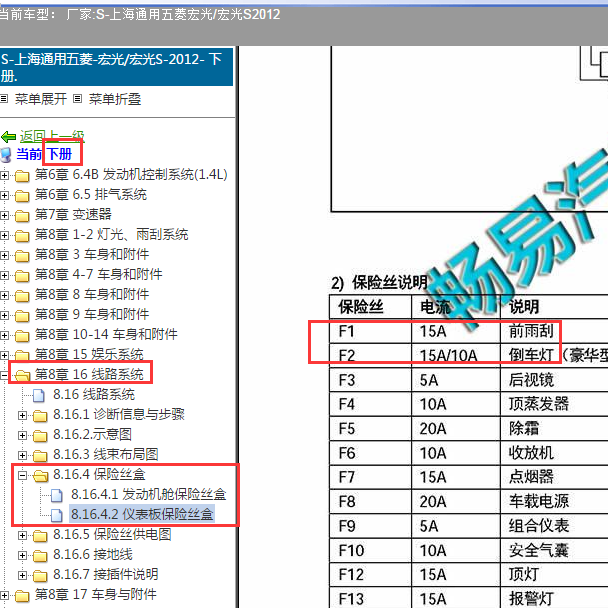Expand the 第8章 3 车身和附件 node
The image size is (608, 608).
4,255
